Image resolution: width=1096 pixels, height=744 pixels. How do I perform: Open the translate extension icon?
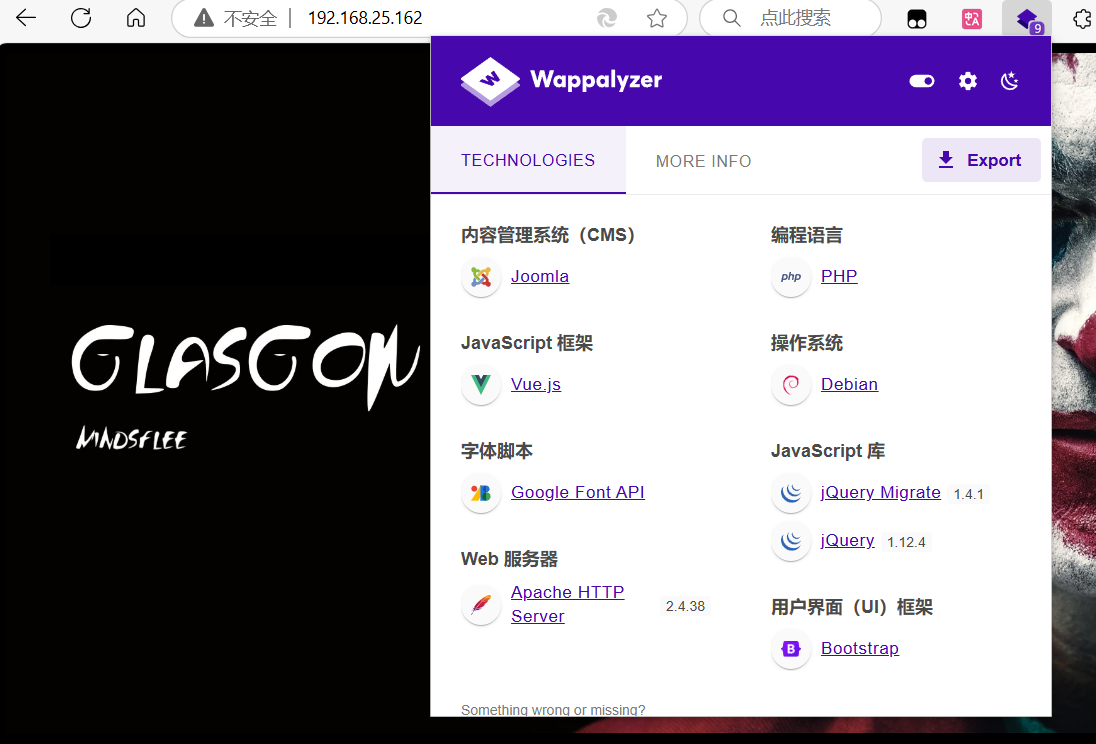(x=972, y=19)
